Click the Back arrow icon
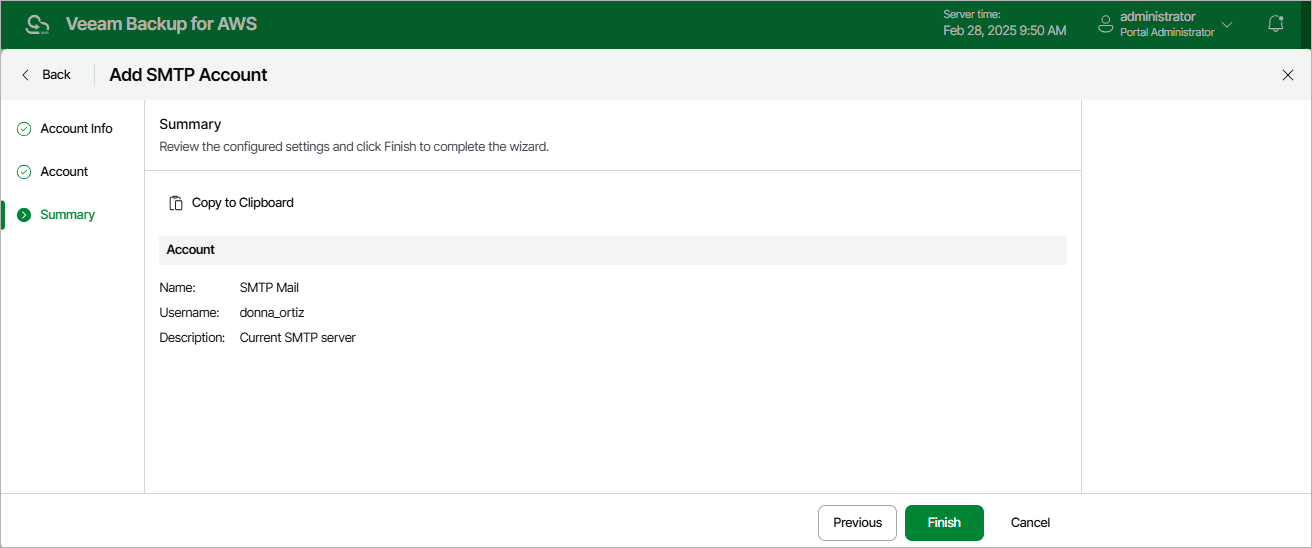 pyautogui.click(x=26, y=75)
